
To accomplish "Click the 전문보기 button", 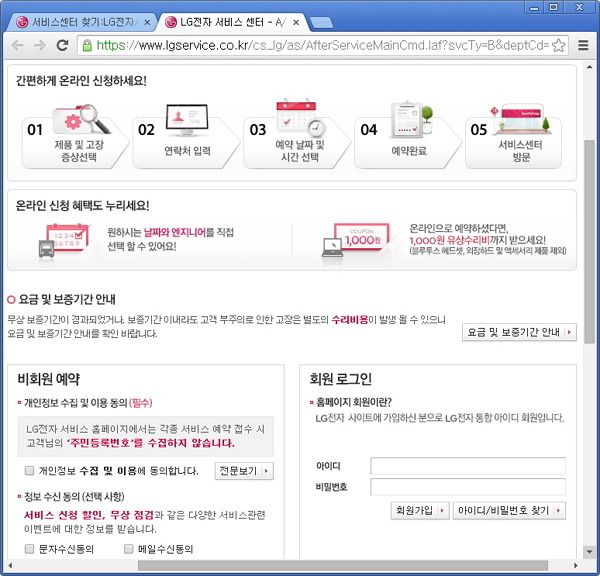I will coord(244,471).
